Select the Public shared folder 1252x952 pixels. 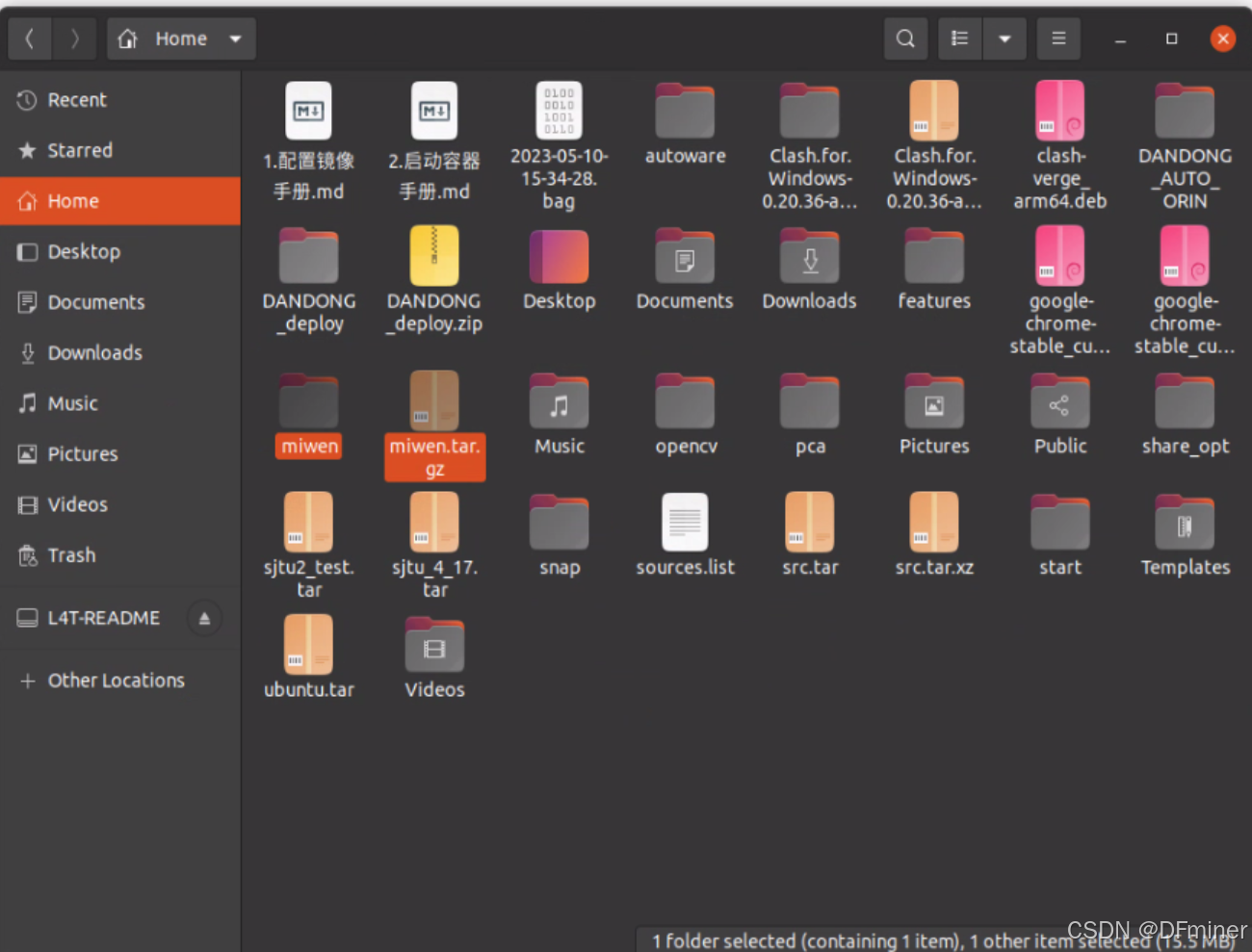coord(1060,415)
